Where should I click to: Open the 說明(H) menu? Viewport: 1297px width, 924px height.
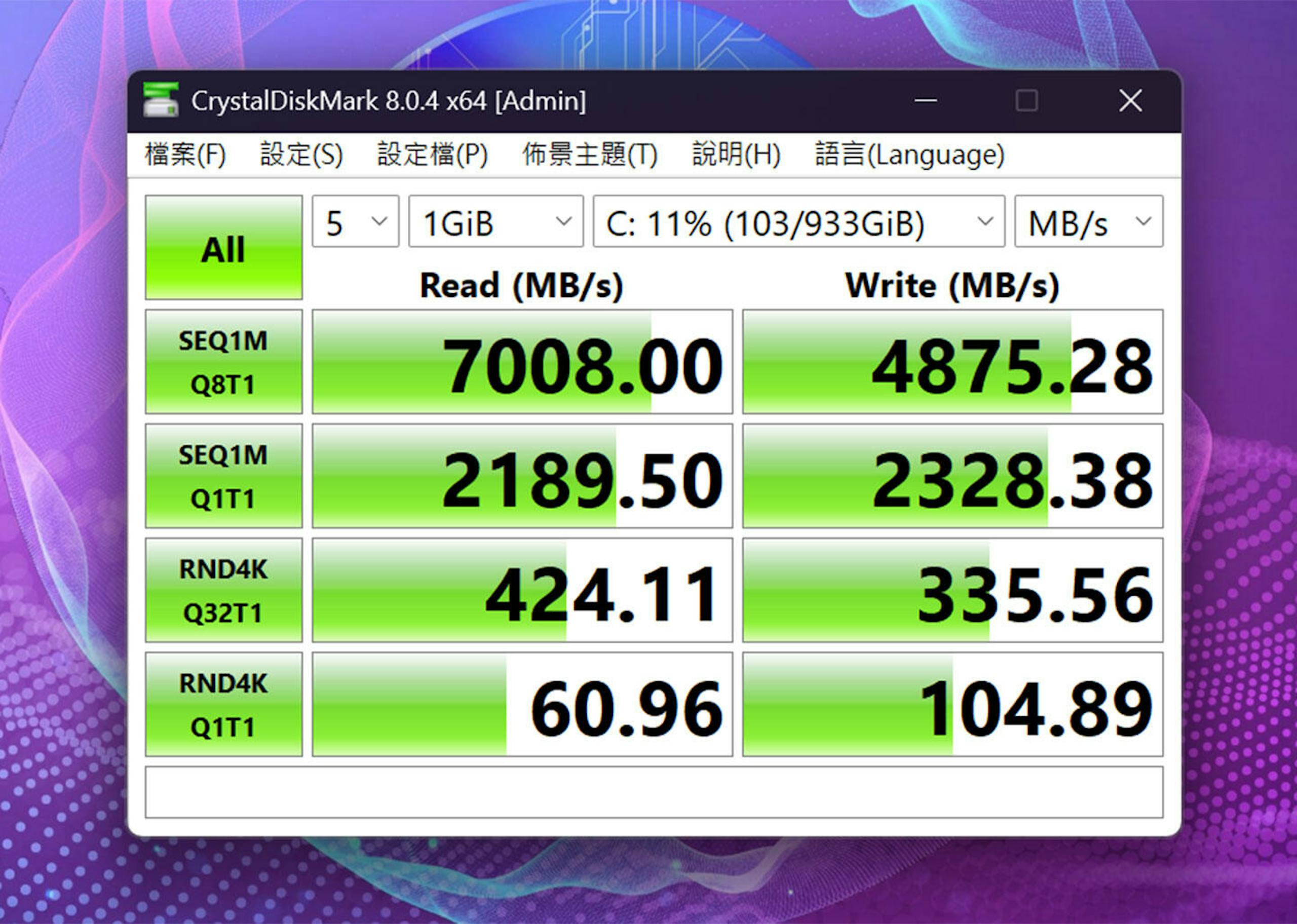736,154
